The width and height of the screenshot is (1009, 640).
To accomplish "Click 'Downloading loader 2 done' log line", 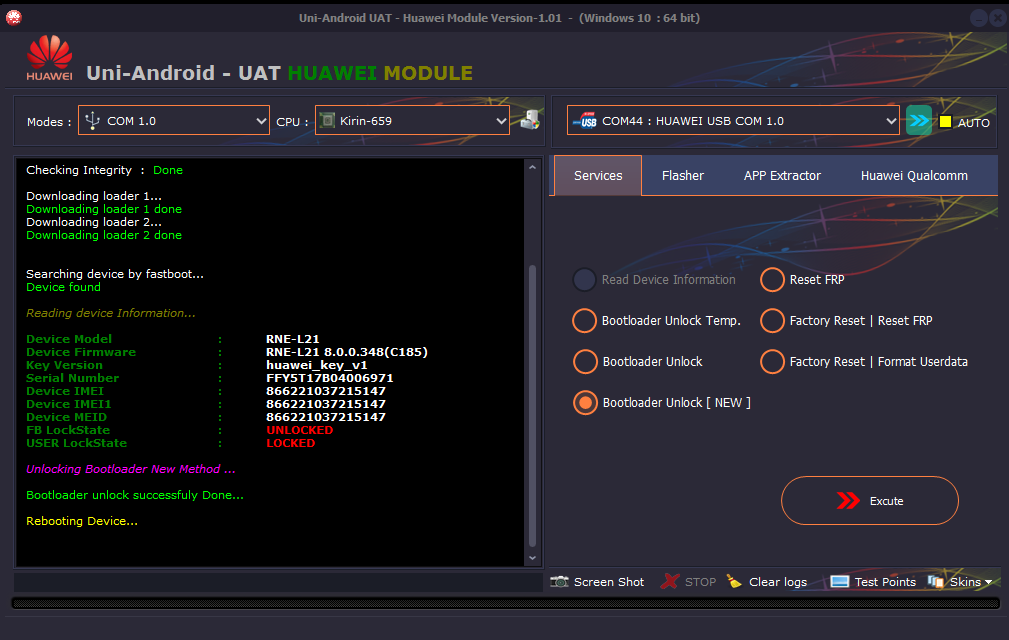I will 104,235.
